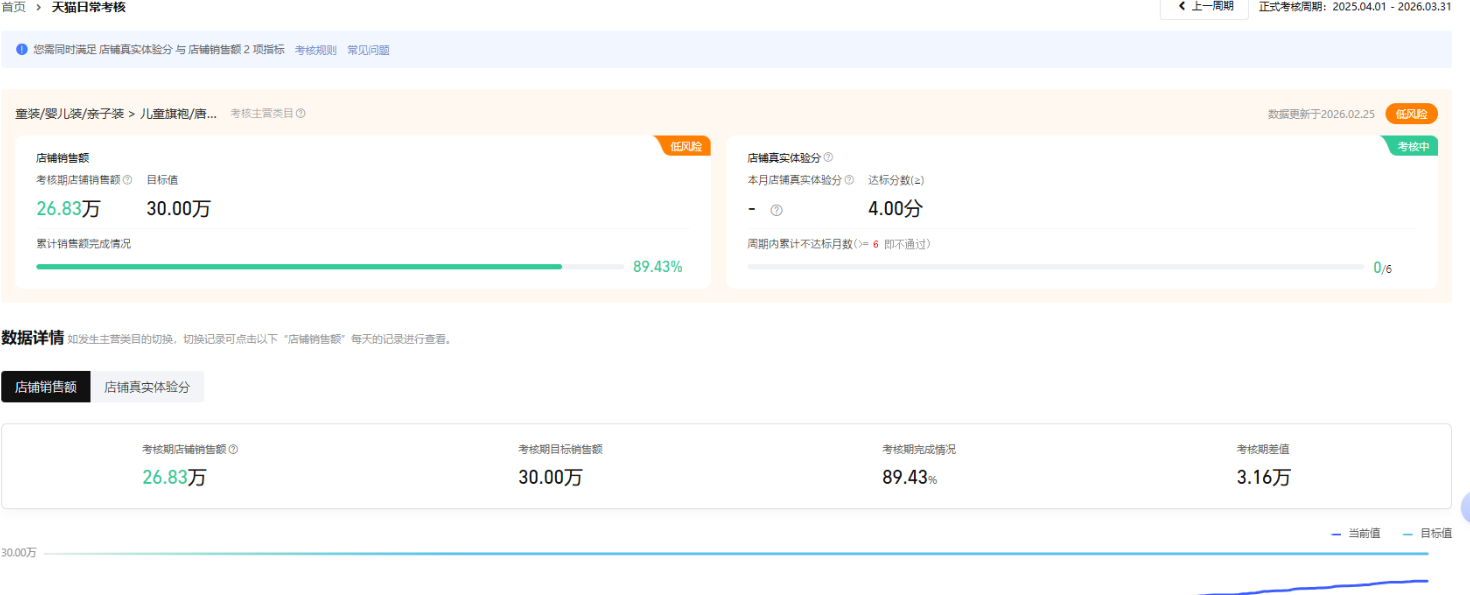Click help icon next to 店铺真实体验分 card title

pyautogui.click(x=828, y=158)
